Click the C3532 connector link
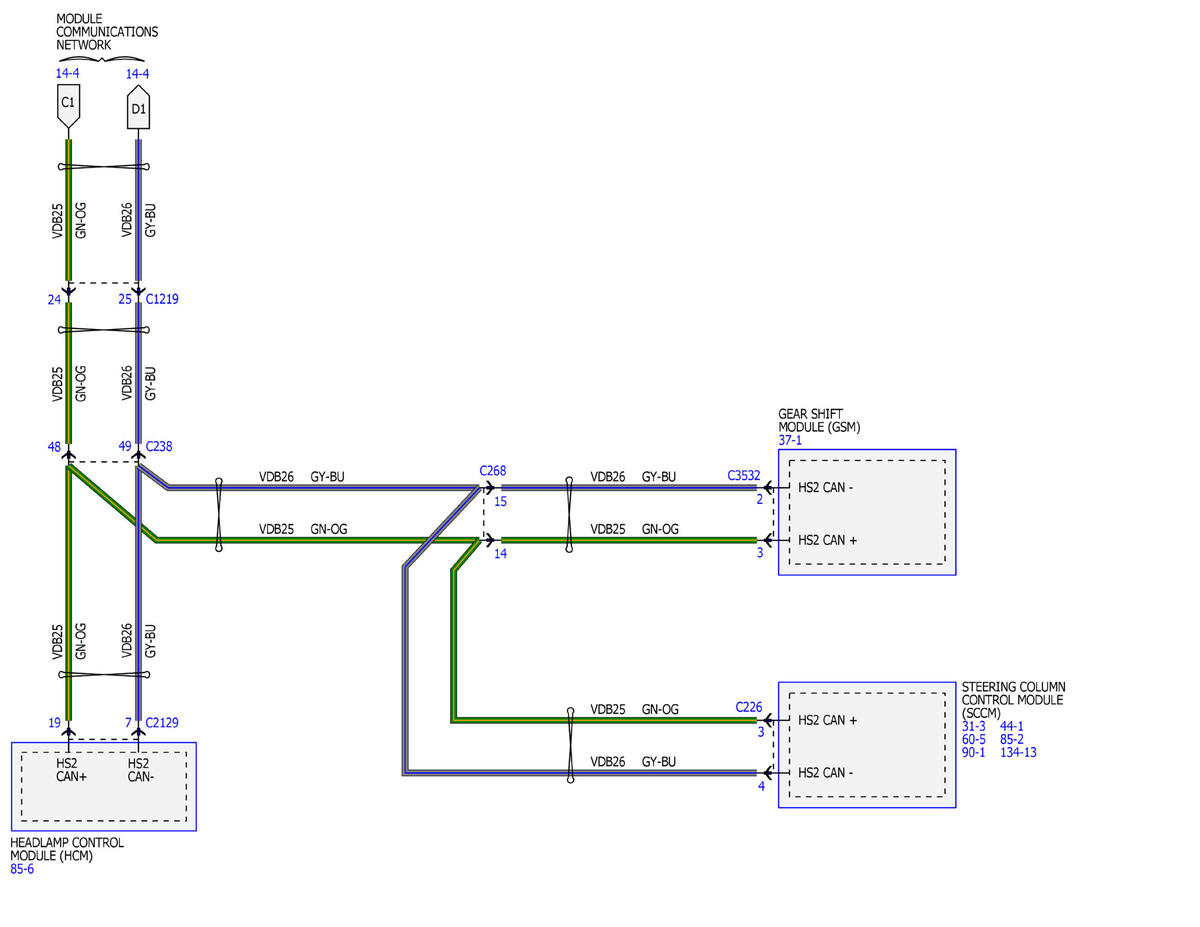 click(745, 477)
